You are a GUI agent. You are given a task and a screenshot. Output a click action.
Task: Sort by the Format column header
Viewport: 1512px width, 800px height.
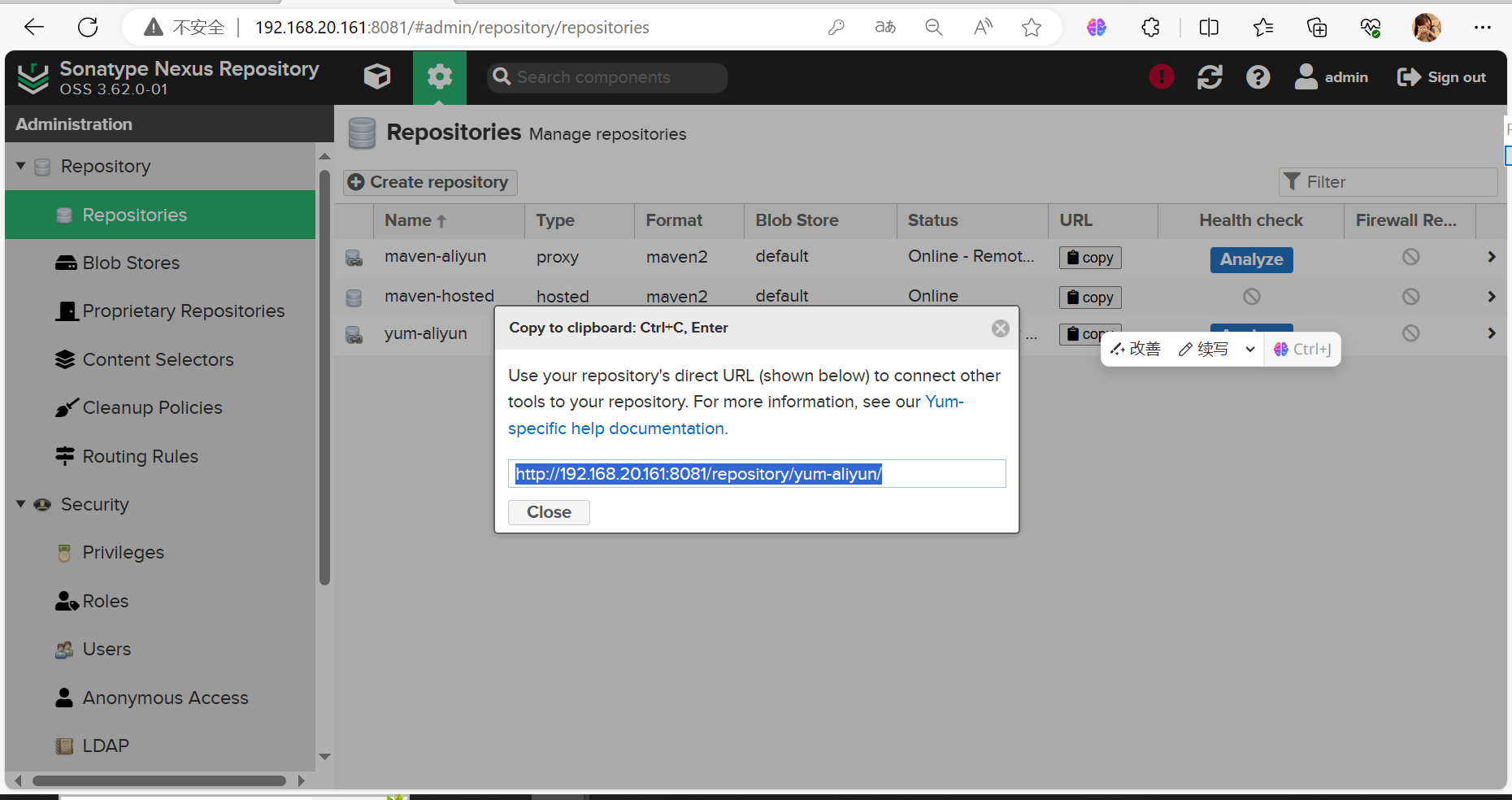[x=689, y=220]
